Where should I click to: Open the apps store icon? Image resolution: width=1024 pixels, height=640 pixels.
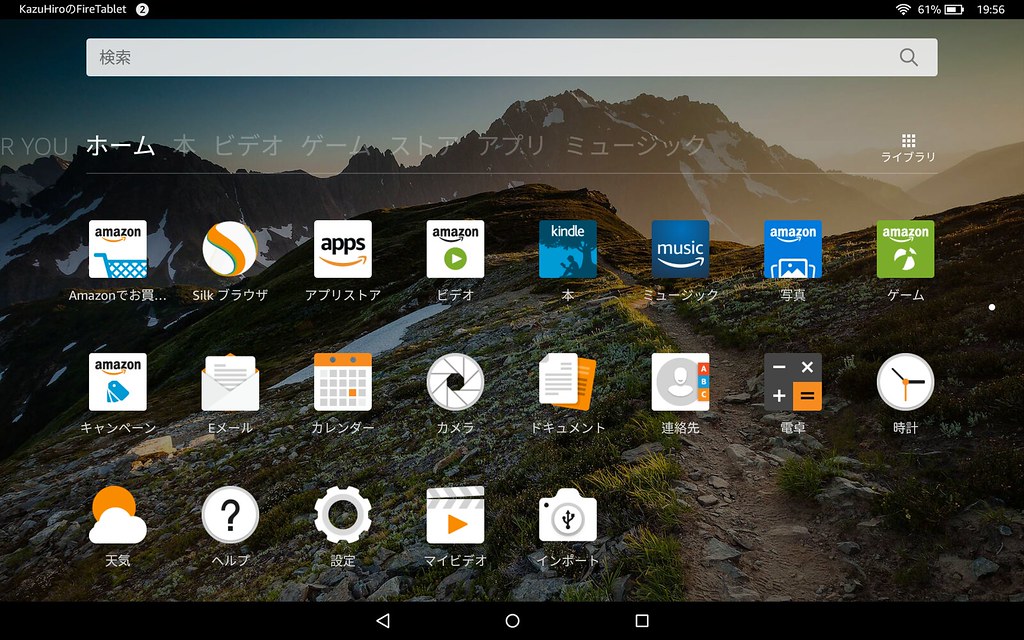tap(343, 249)
